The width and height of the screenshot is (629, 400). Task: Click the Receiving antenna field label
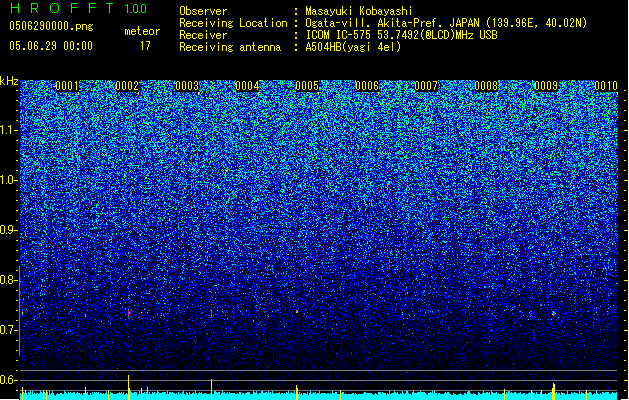tap(230, 47)
